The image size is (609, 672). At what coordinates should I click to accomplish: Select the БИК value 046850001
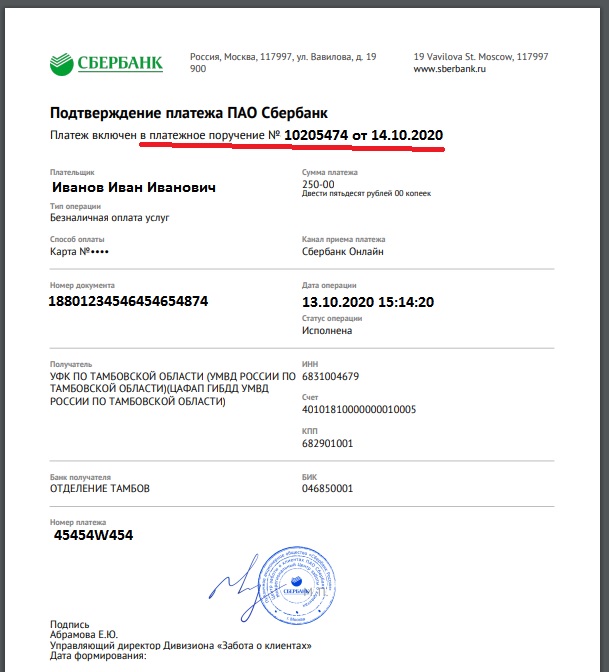coord(327,489)
